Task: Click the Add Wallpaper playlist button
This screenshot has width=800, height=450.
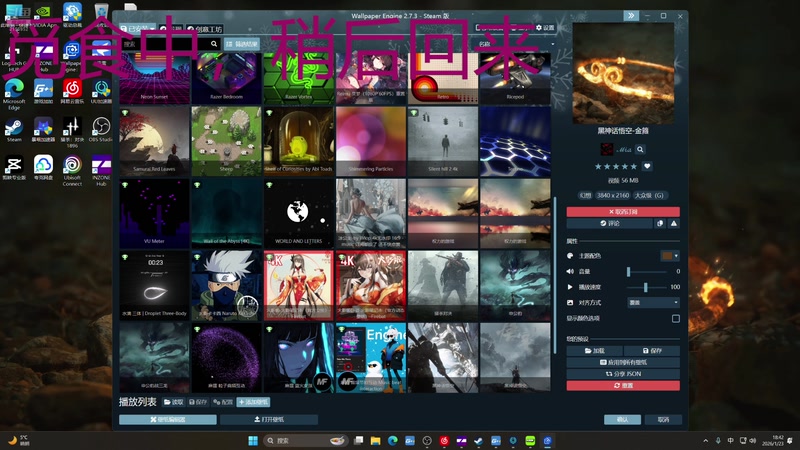Action: tap(254, 402)
